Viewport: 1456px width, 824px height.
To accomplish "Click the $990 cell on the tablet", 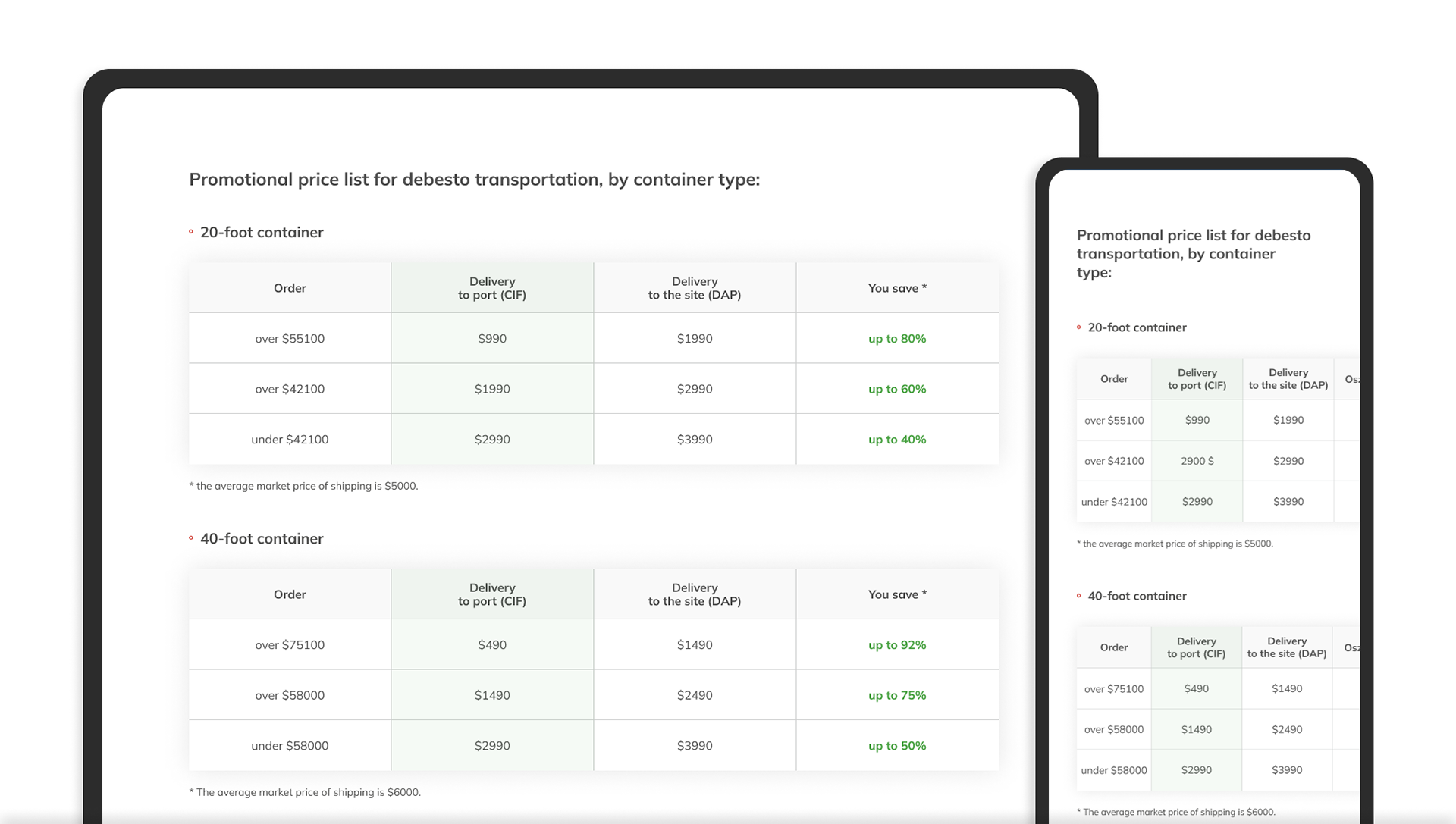I will pos(492,339).
